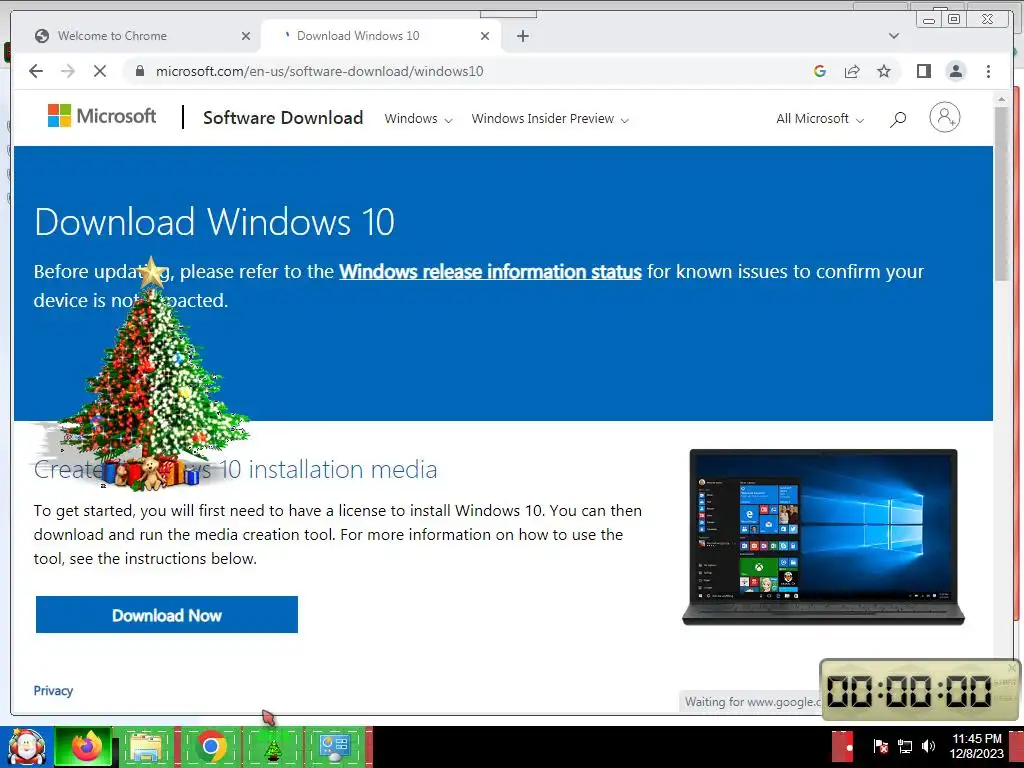Go back using the browser back arrow
Screen dimensions: 1024x768
pos(36,71)
